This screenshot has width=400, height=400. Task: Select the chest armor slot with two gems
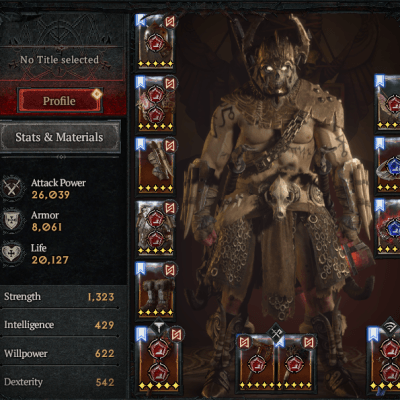[155, 104]
